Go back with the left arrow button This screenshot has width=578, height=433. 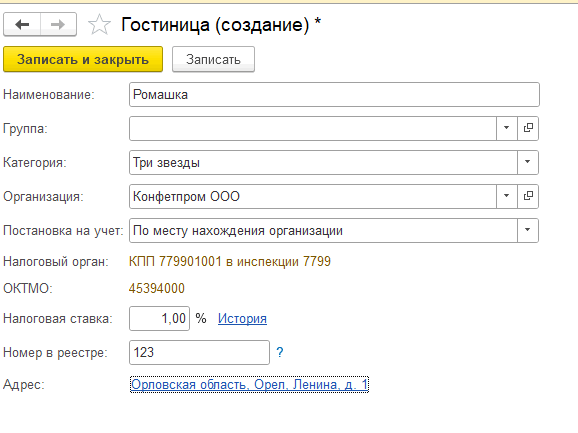tap(22, 24)
